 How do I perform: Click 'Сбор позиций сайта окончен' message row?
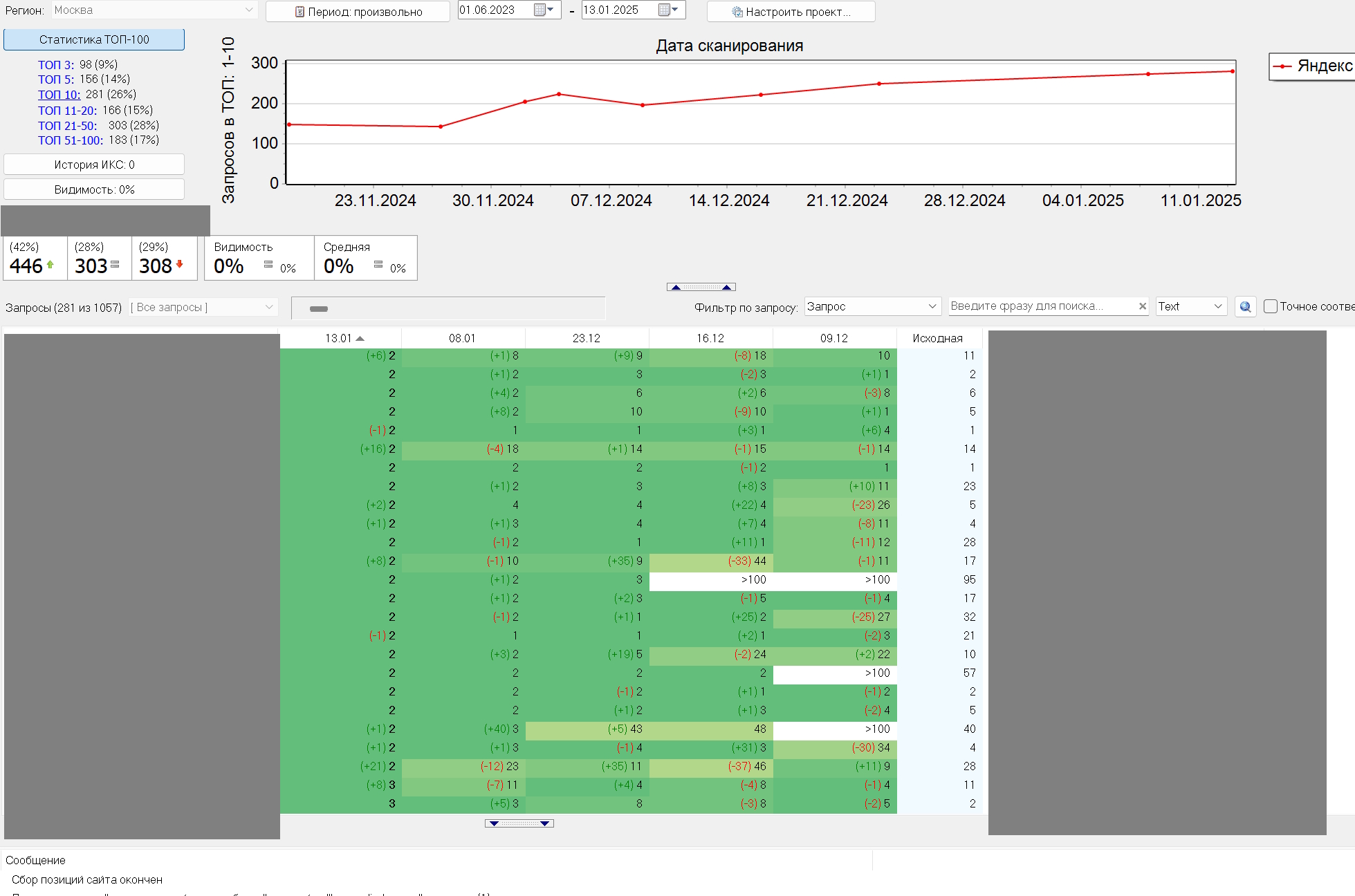tap(87, 879)
